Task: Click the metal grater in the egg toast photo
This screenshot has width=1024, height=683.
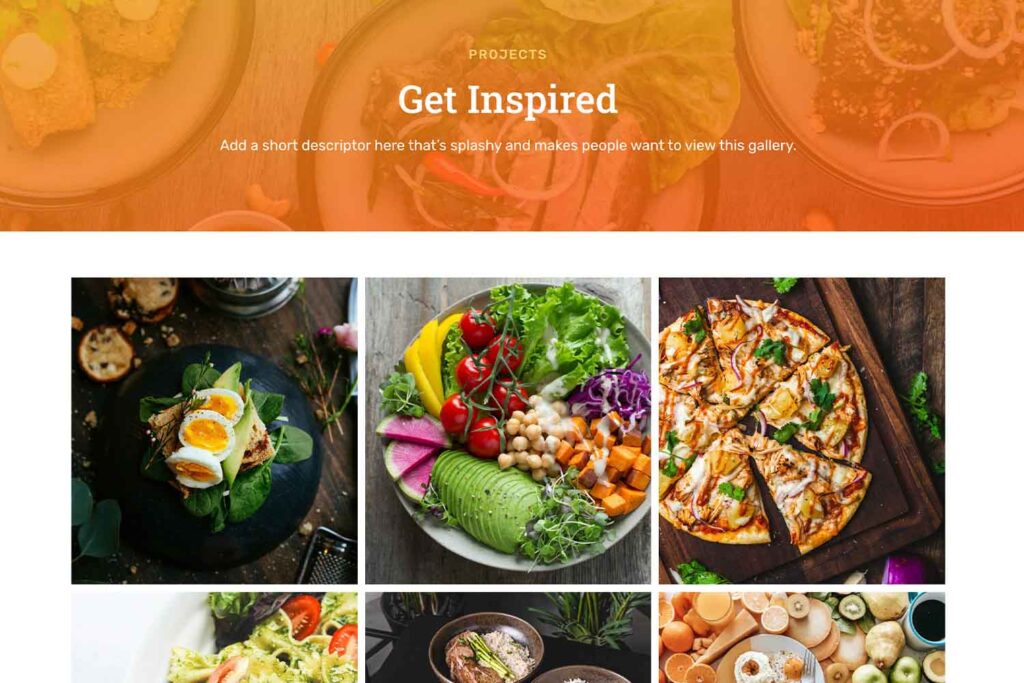Action: 328,556
